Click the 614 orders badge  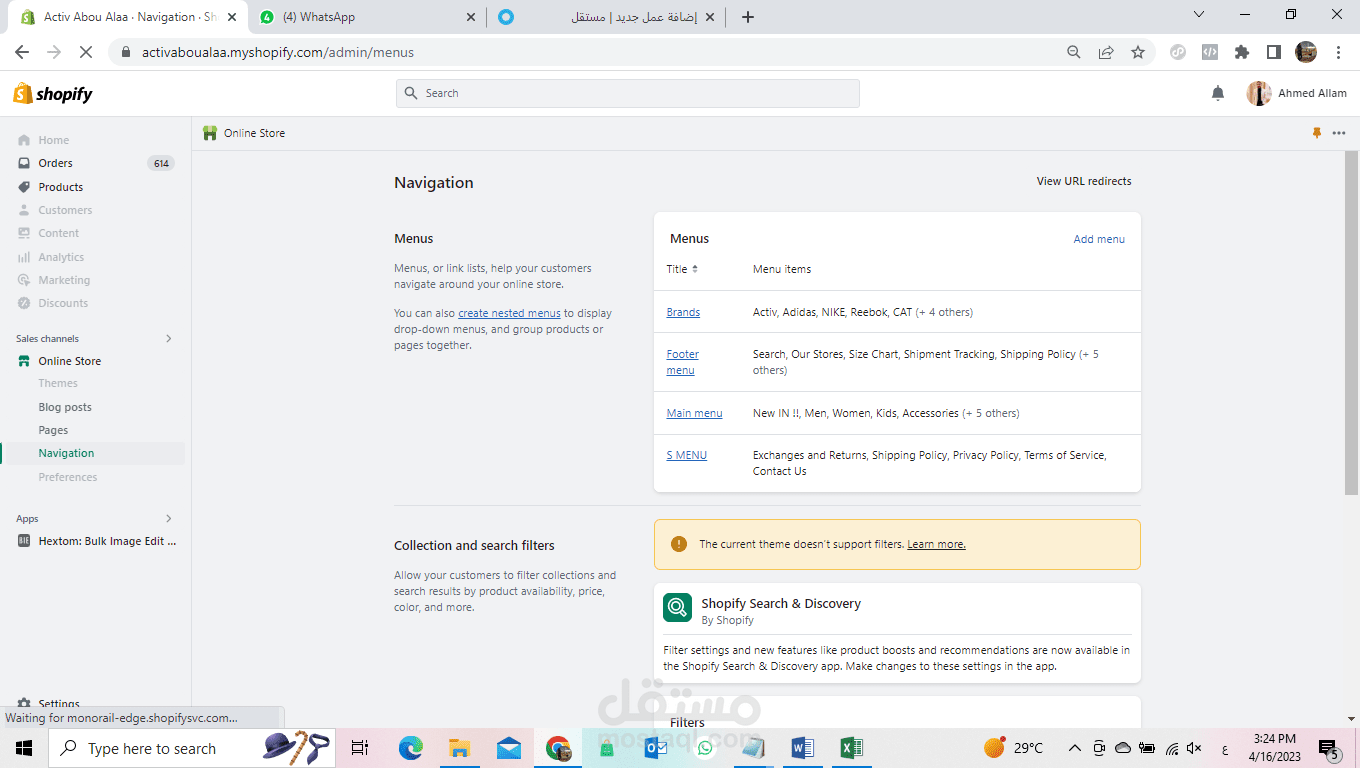tap(161, 163)
